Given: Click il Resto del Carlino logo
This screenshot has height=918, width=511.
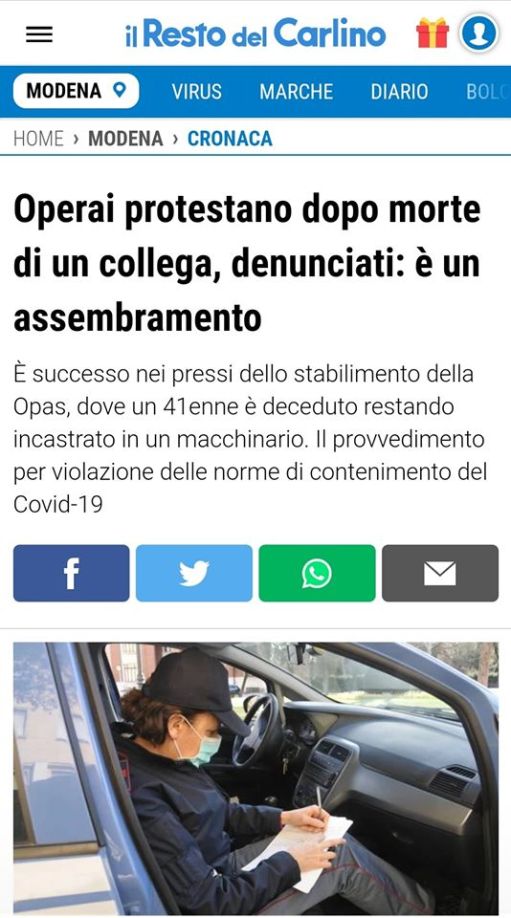Looking at the screenshot, I should [x=256, y=33].
